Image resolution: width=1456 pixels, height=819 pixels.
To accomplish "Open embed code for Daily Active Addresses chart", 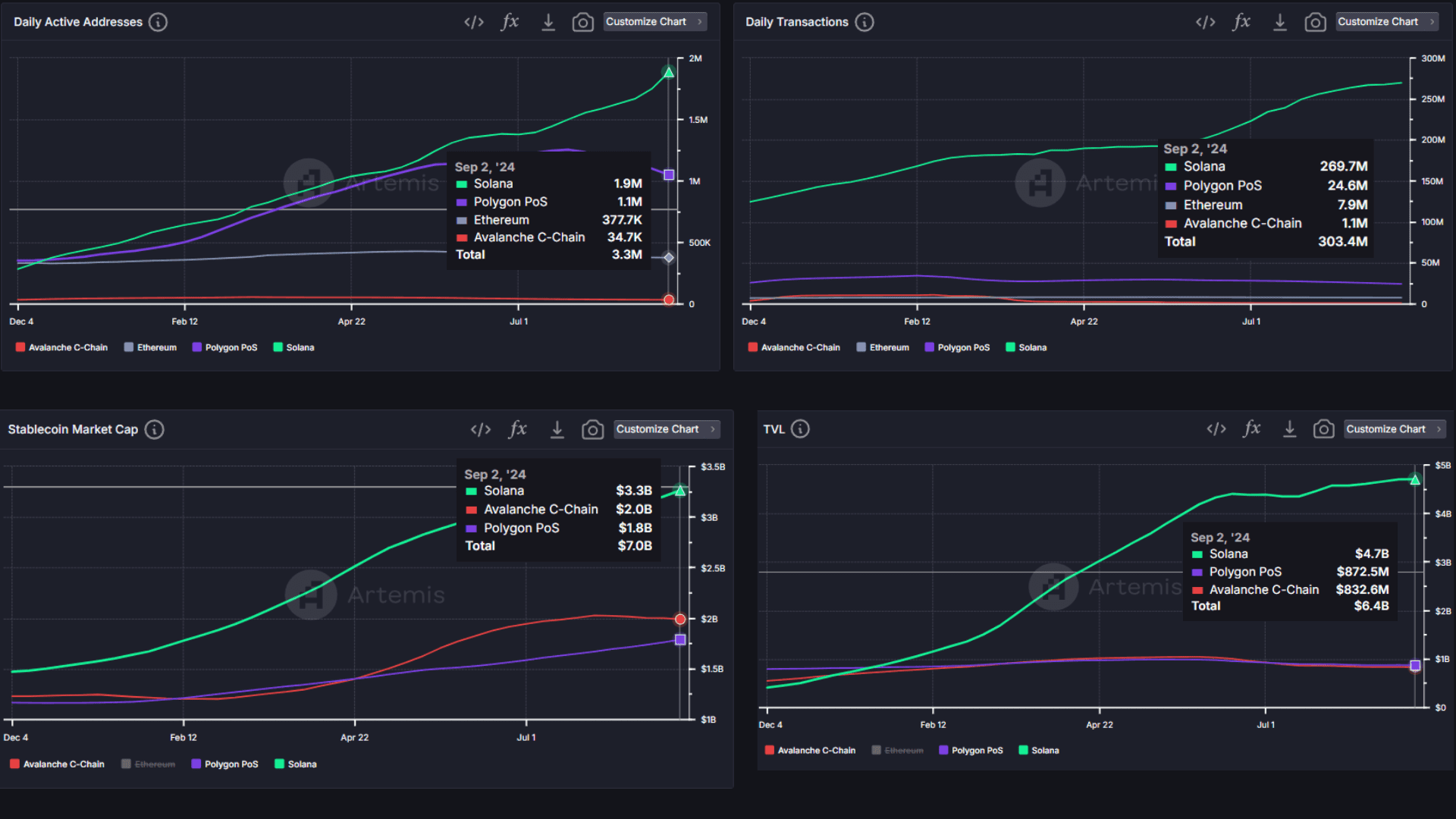I will coord(474,22).
